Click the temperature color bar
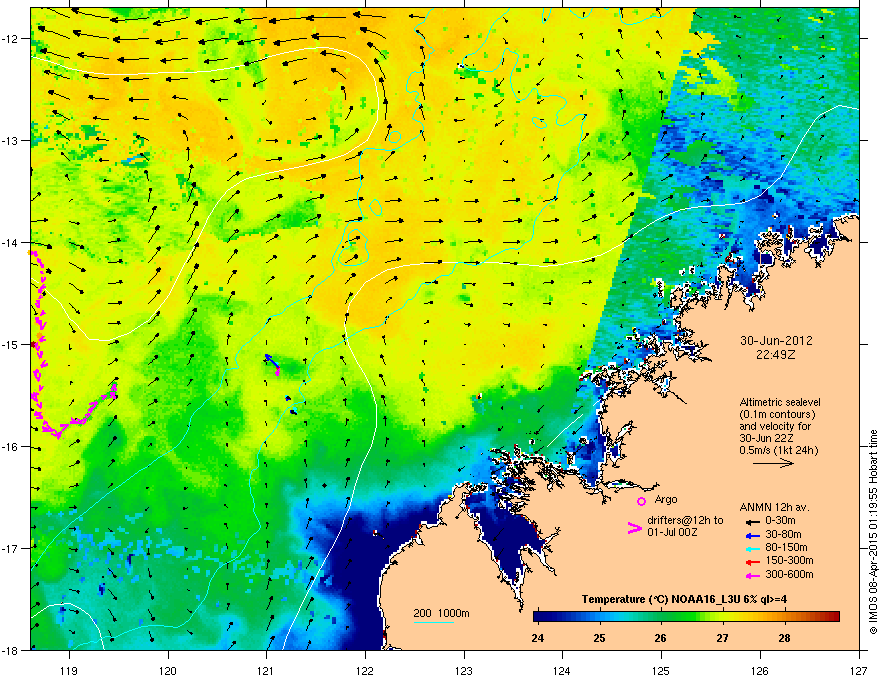Viewport: 880px width, 680px height. point(686,617)
